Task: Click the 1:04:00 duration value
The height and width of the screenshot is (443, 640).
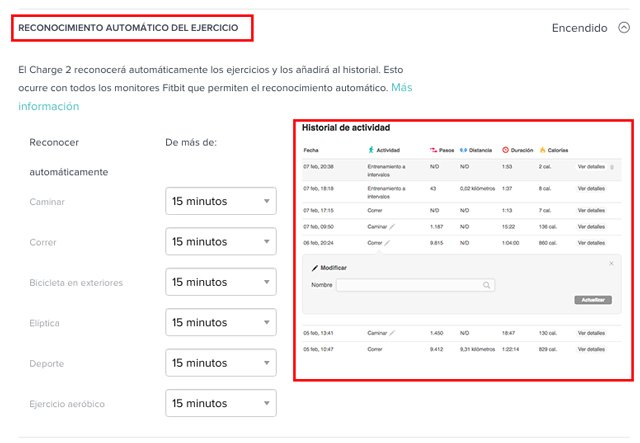Action: tap(511, 243)
